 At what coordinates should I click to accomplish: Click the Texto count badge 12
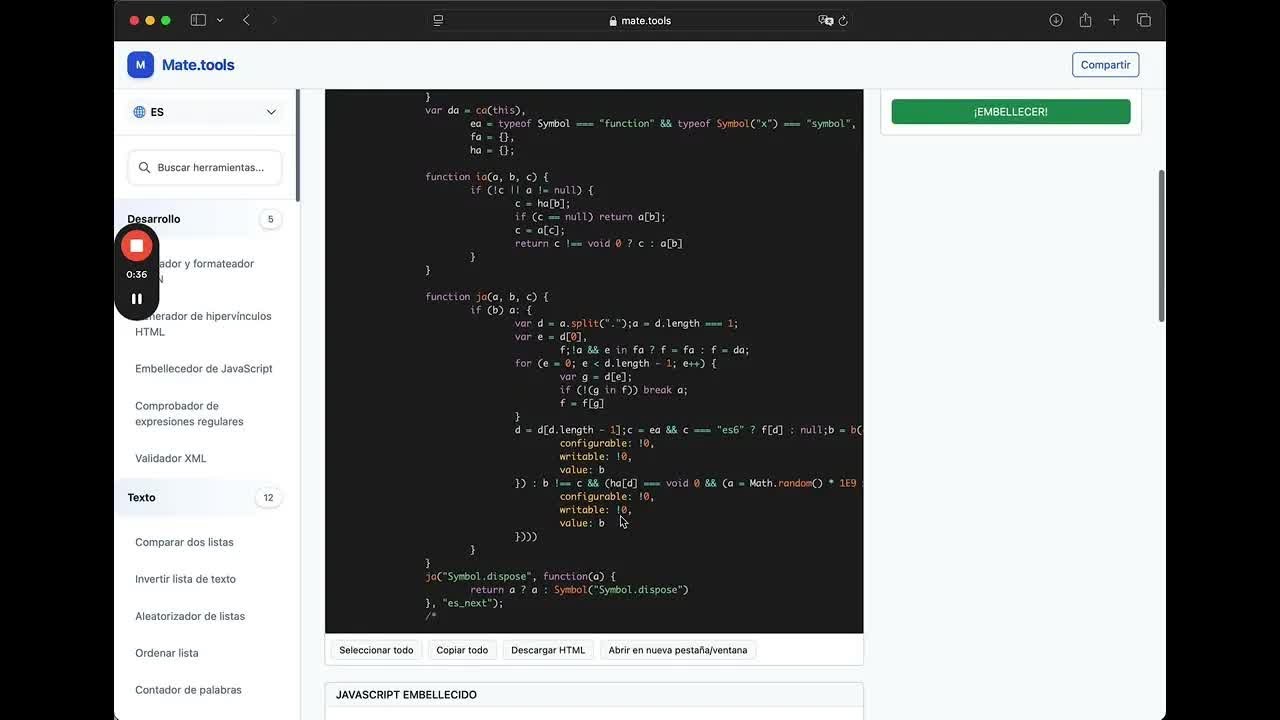pyautogui.click(x=268, y=497)
